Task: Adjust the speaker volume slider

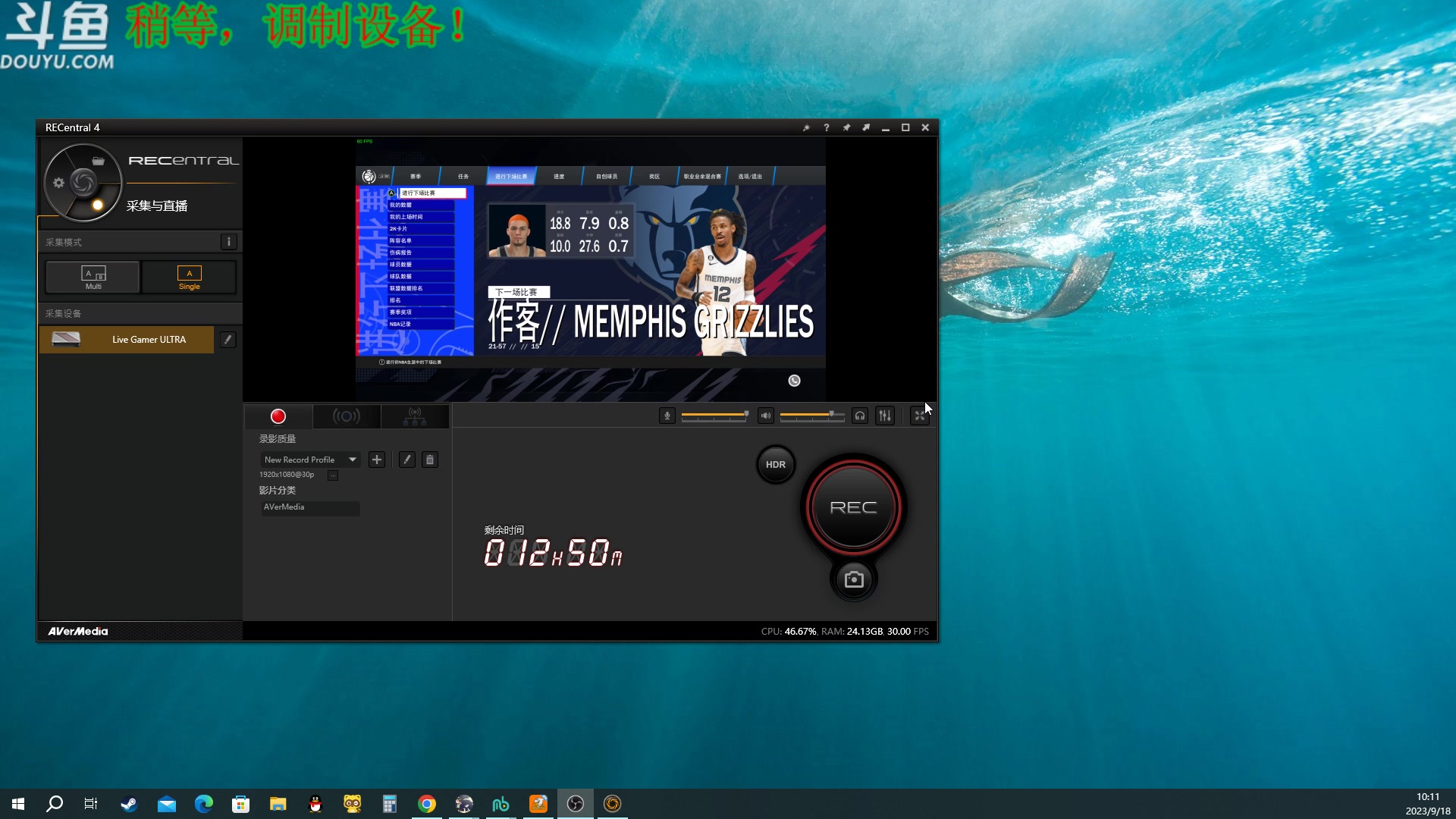Action: click(812, 416)
